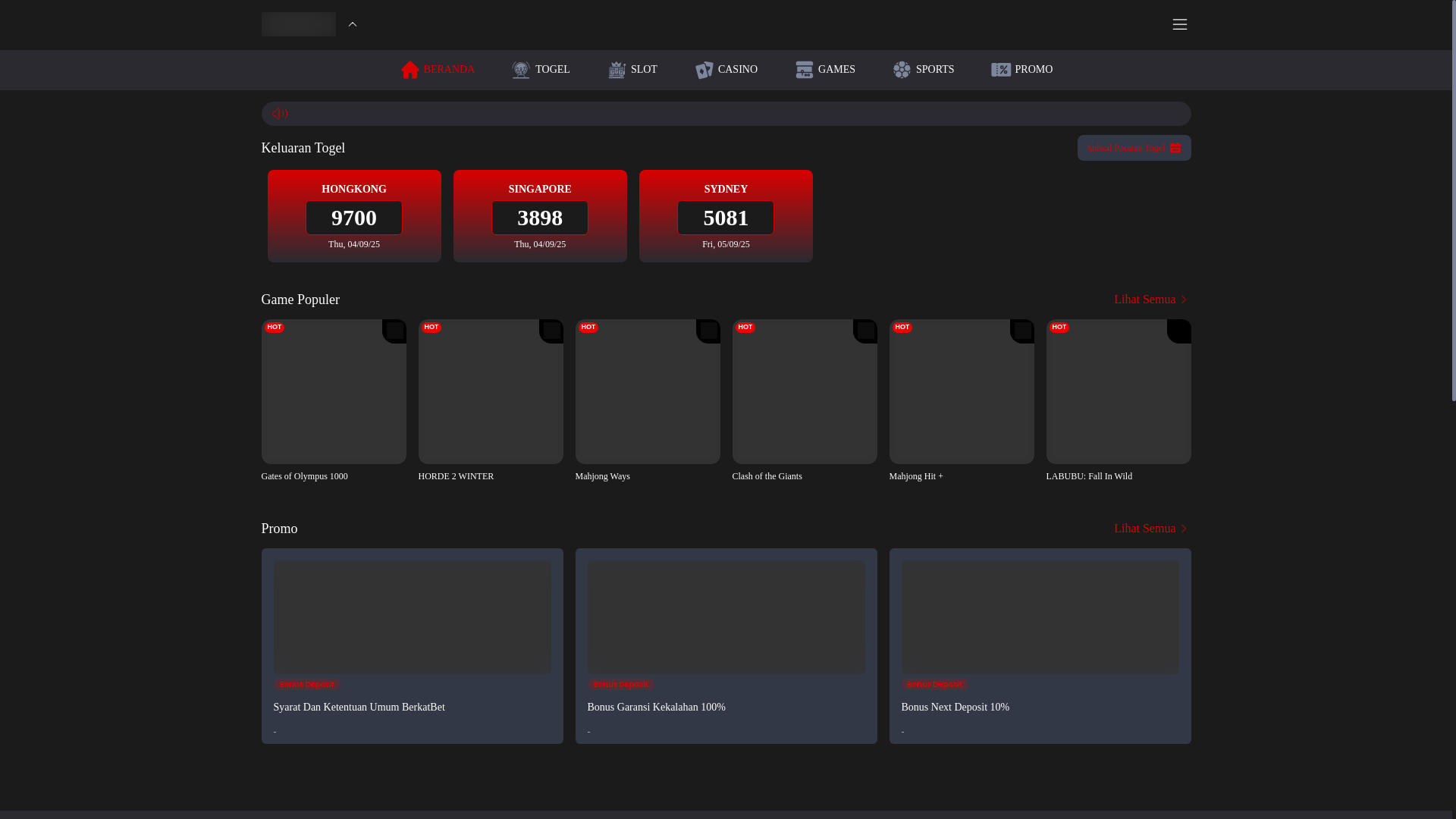Open the PROMO menu item
1456x819 pixels.
pyautogui.click(x=1021, y=70)
